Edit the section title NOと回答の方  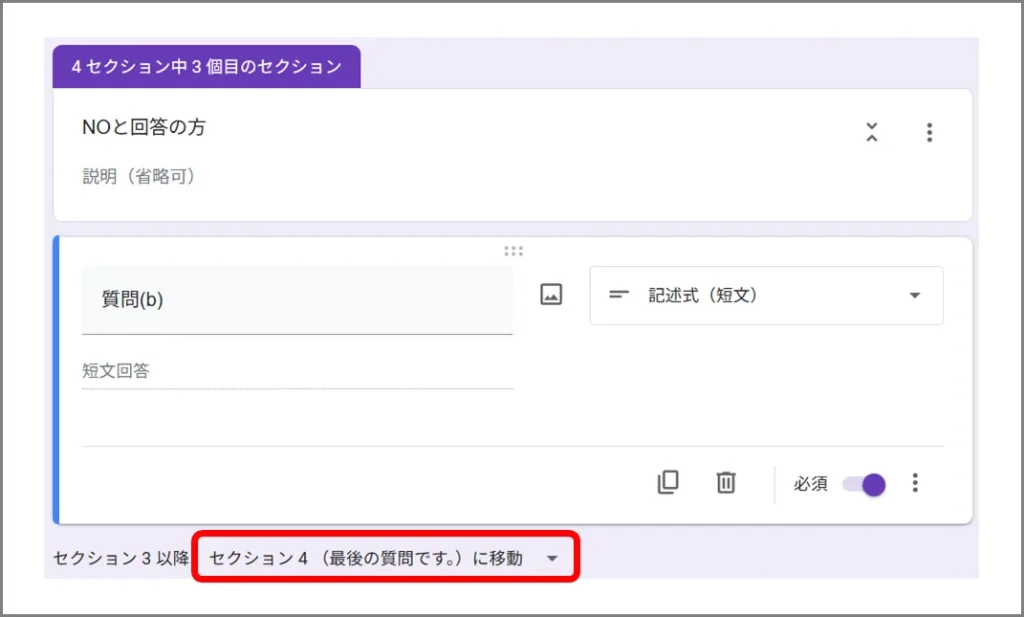(x=144, y=128)
